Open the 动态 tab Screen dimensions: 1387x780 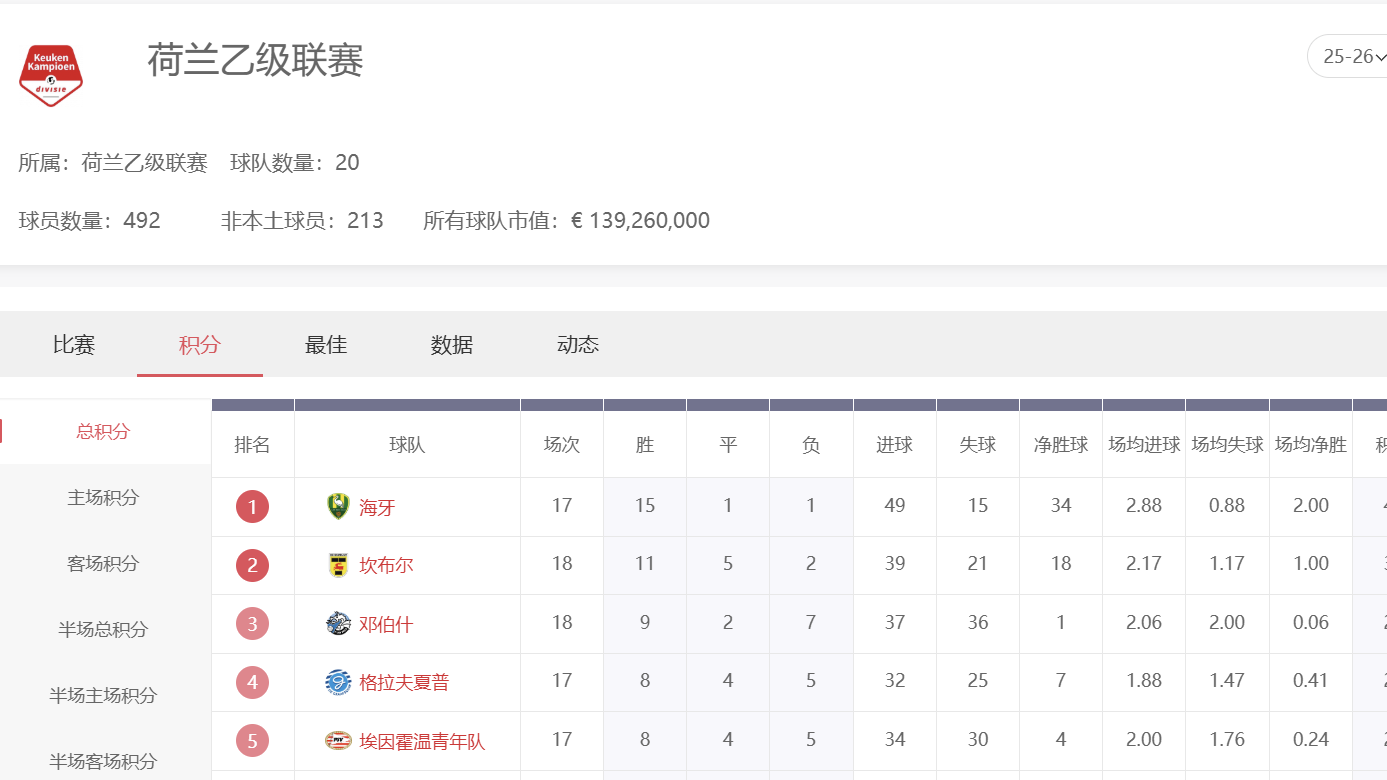pos(577,344)
